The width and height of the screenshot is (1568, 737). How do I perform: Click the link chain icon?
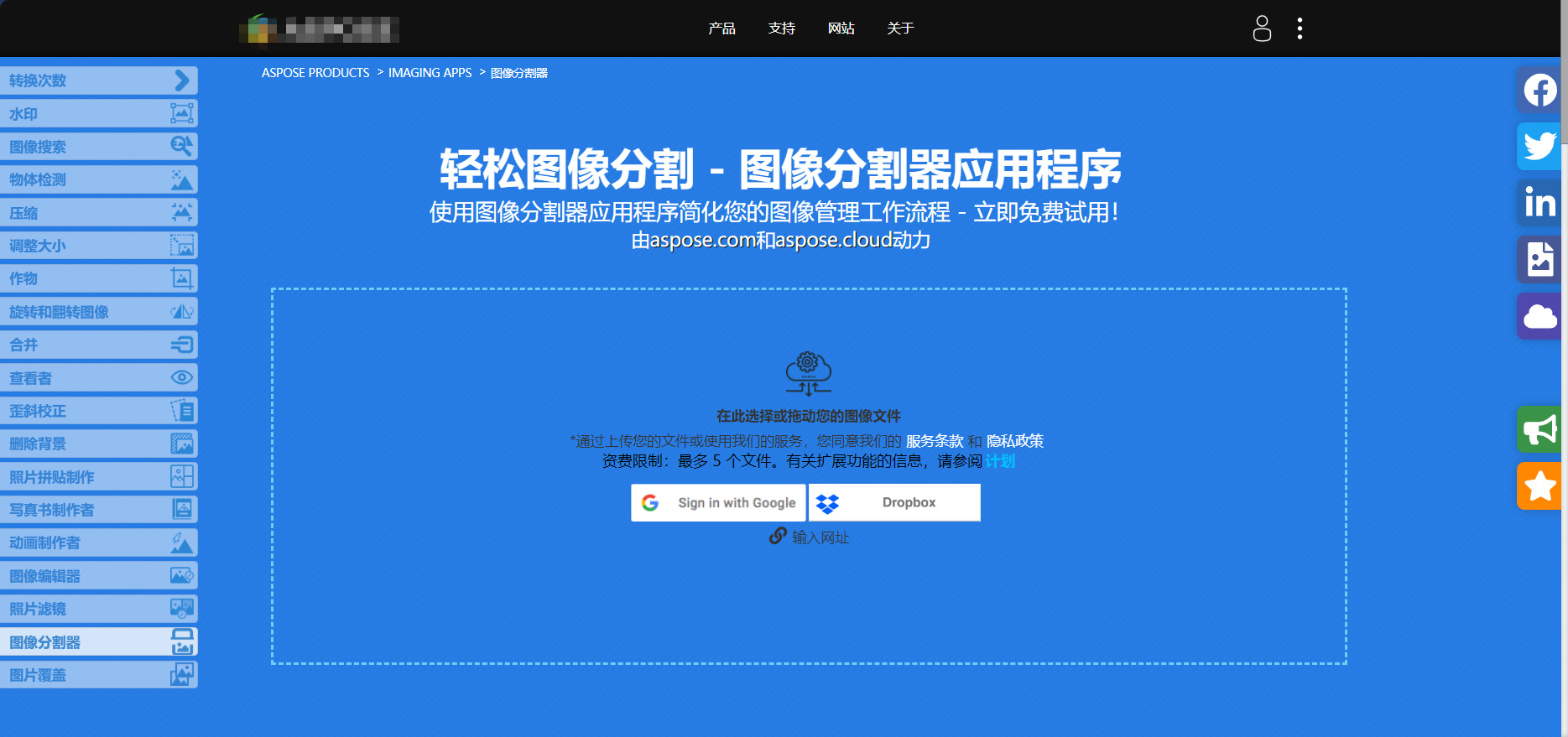click(x=778, y=536)
